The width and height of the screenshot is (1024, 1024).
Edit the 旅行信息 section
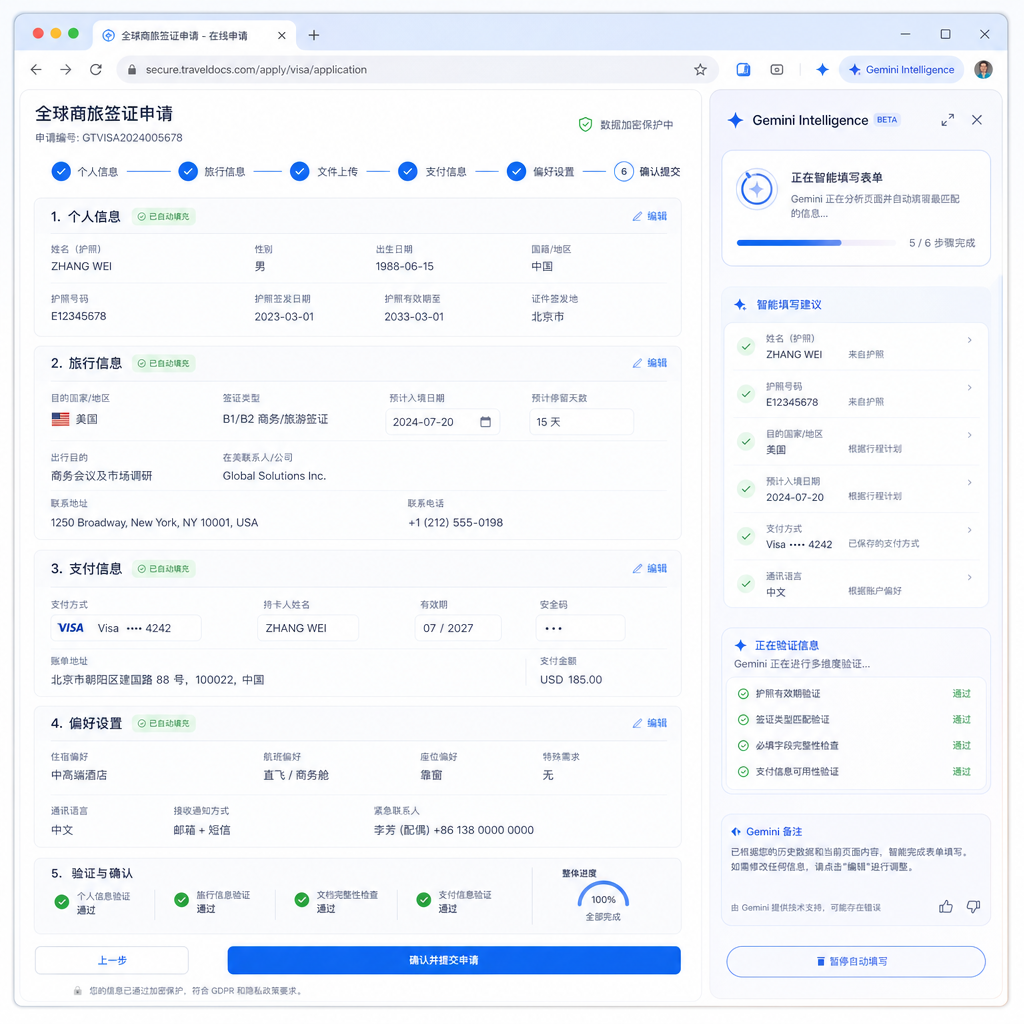click(x=650, y=363)
